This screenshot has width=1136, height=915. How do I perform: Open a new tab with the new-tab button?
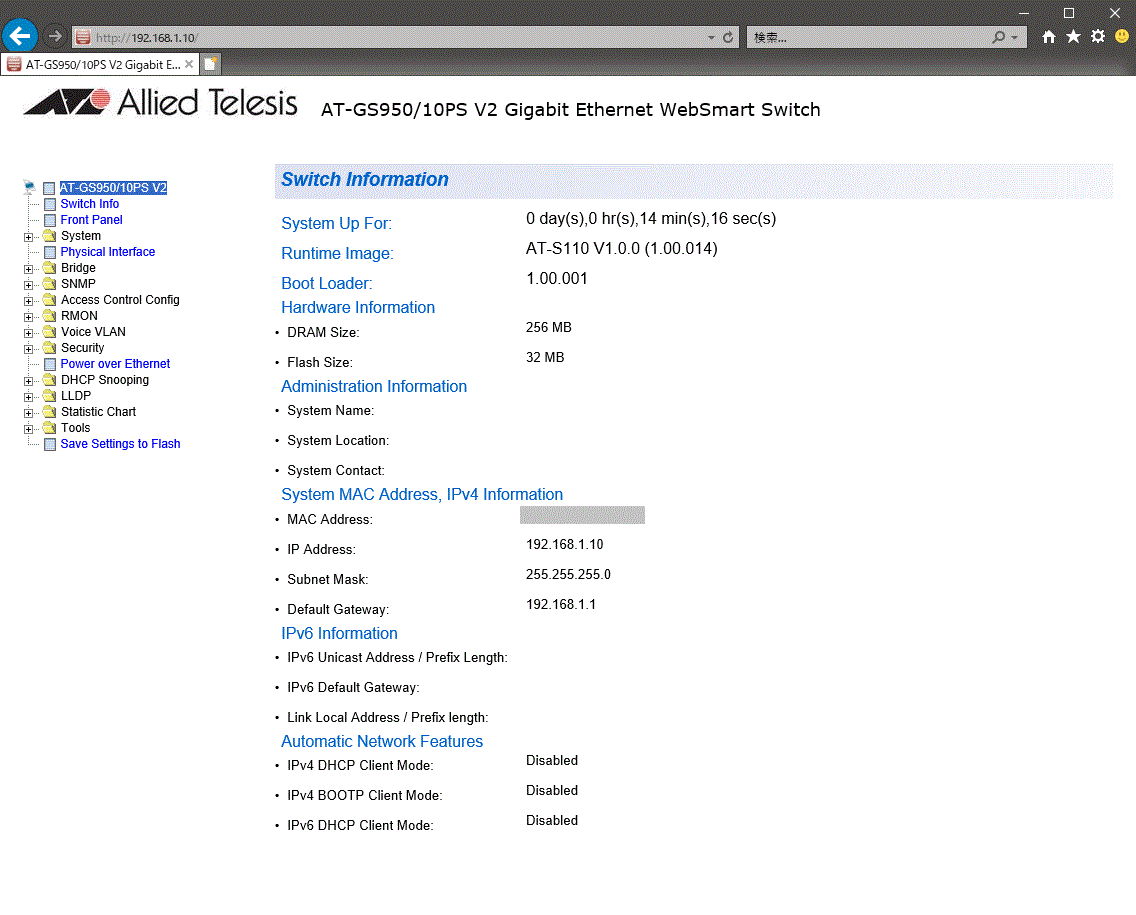coord(210,64)
